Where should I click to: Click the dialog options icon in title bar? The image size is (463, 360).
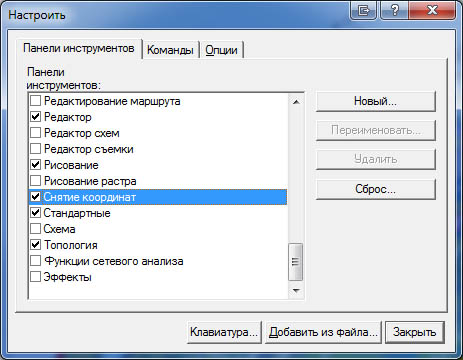[363, 10]
